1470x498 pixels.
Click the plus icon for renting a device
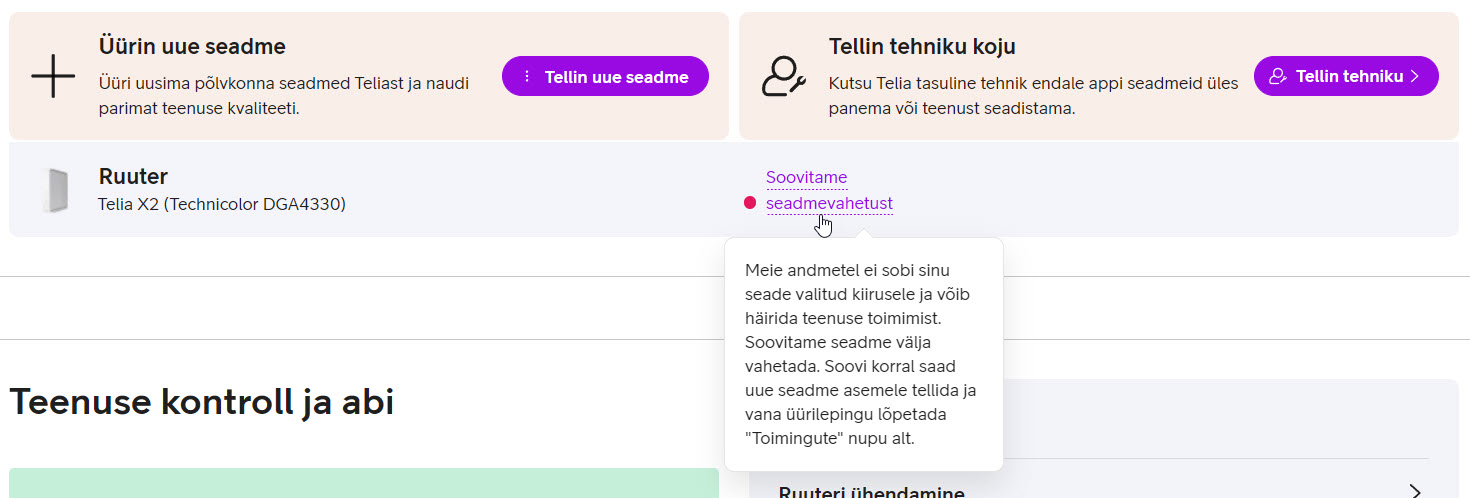tap(53, 77)
